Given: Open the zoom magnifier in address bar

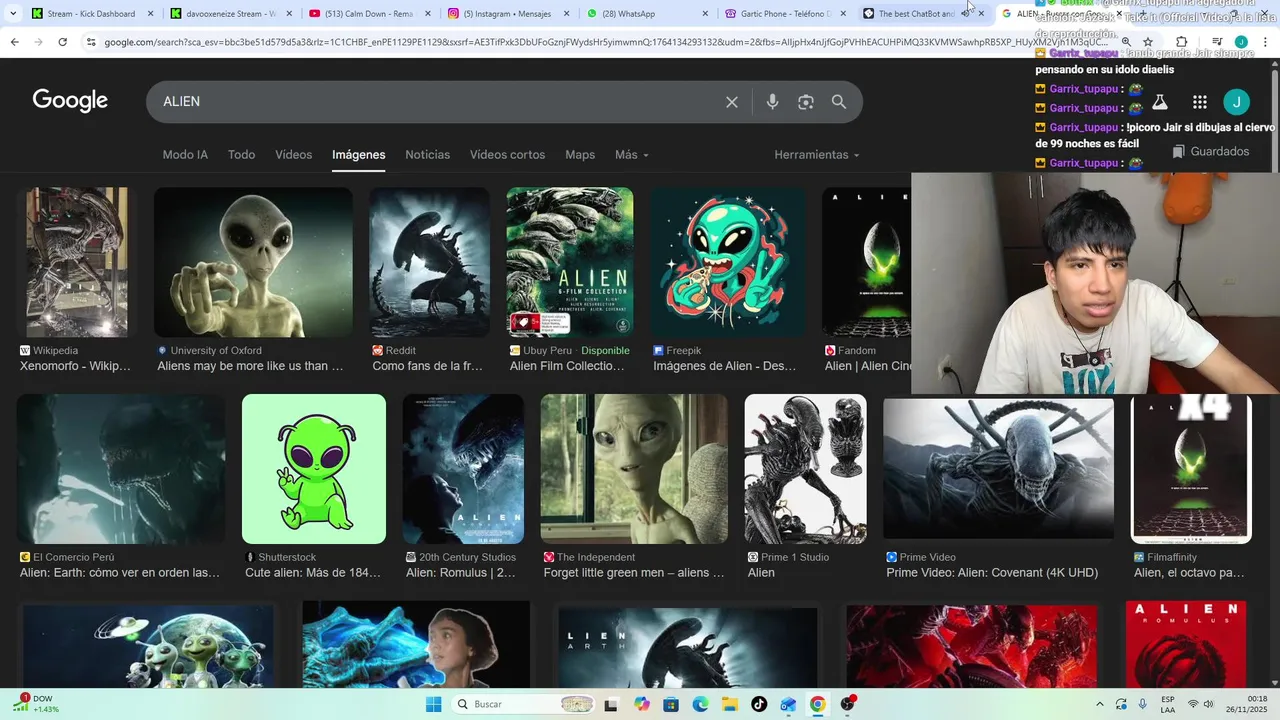Looking at the screenshot, I should (1126, 42).
